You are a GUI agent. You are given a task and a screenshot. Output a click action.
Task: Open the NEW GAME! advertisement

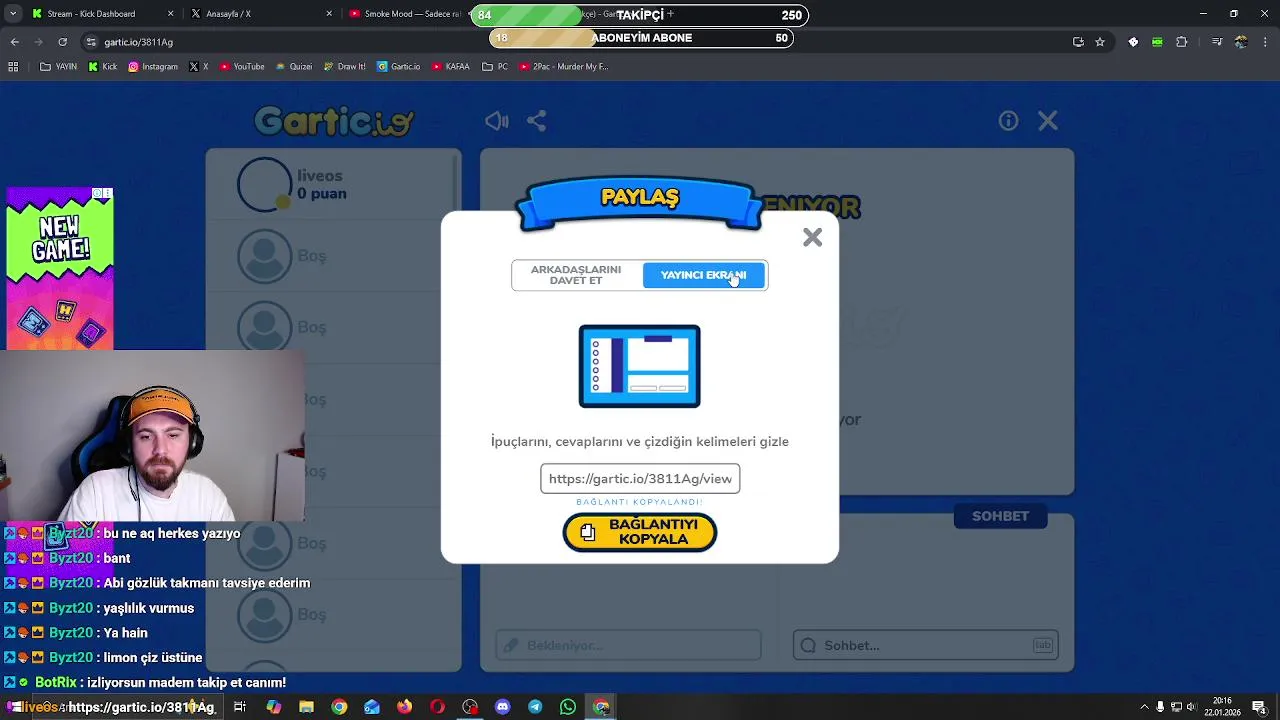[60, 268]
